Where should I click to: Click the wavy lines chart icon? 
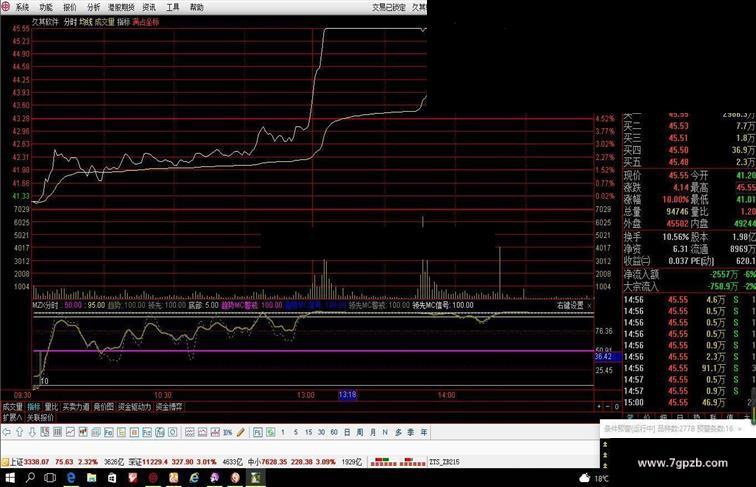[x=190, y=432]
